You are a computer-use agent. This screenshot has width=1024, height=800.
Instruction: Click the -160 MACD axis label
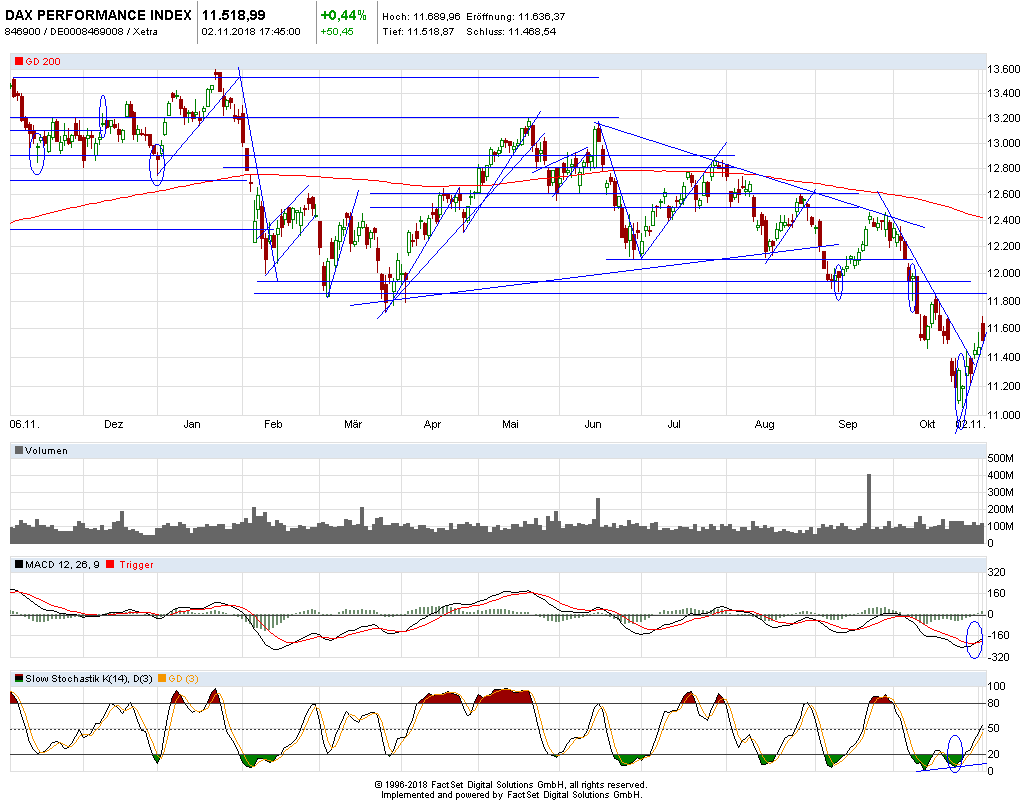tap(999, 635)
